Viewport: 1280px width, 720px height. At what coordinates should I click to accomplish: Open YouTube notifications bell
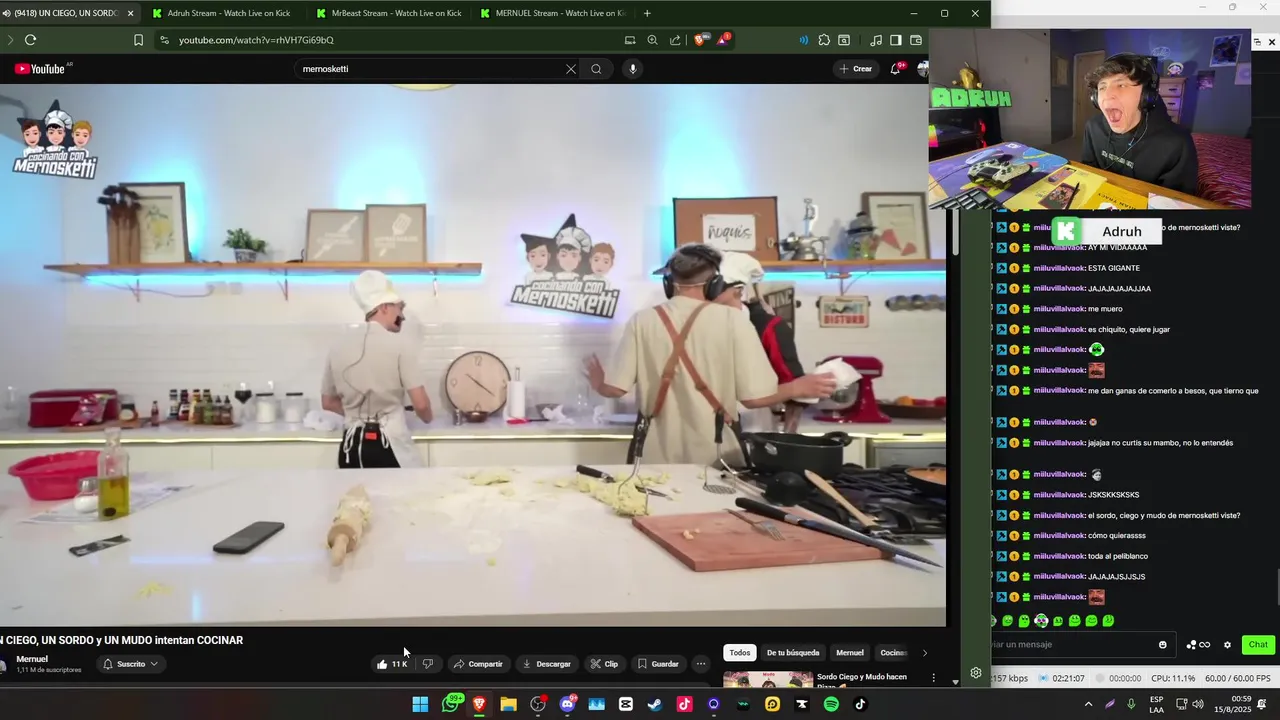896,69
